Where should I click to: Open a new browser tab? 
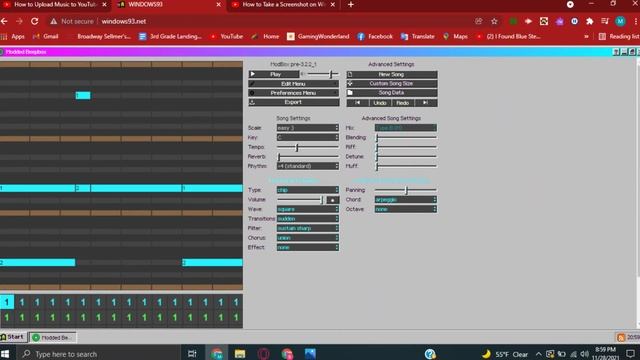(x=351, y=4)
